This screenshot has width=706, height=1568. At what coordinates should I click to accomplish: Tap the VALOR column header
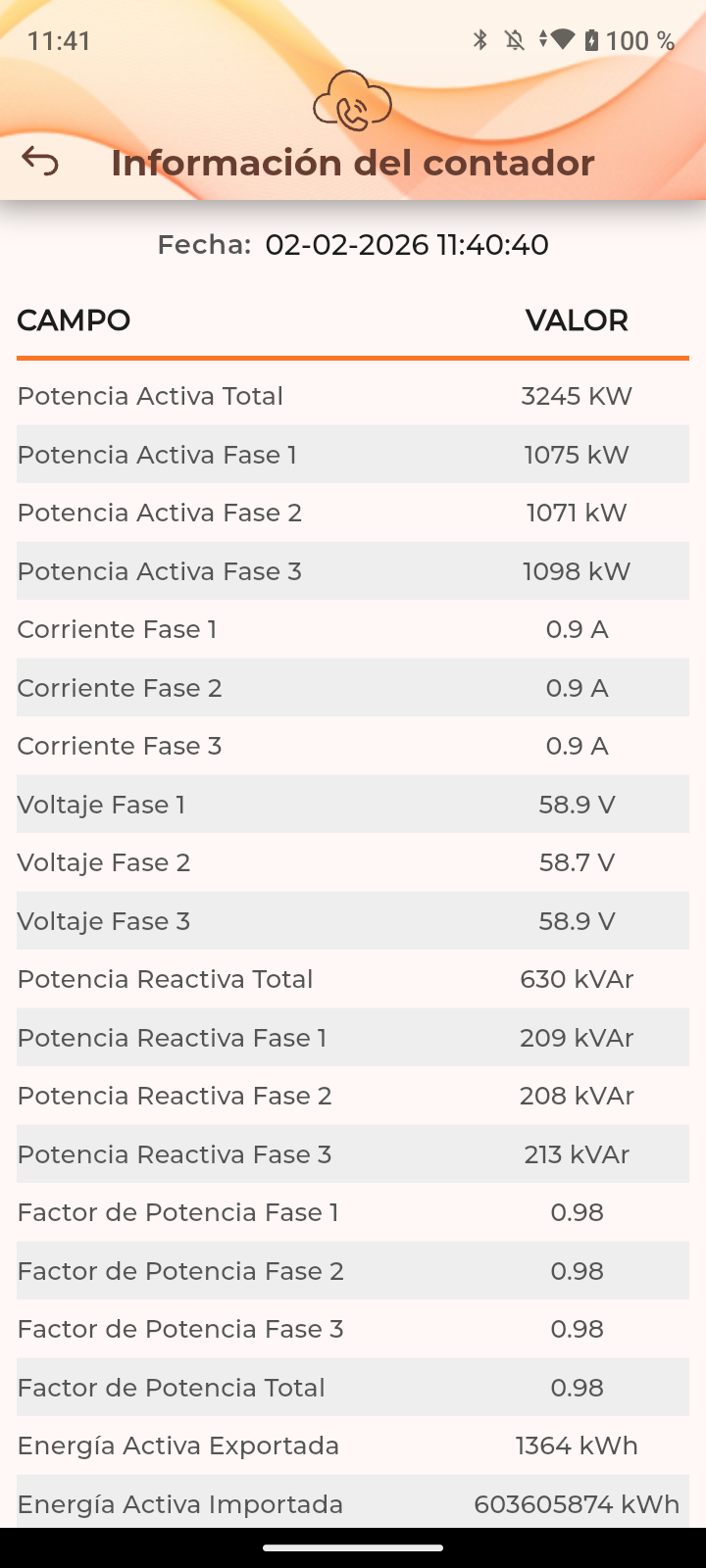pos(577,320)
